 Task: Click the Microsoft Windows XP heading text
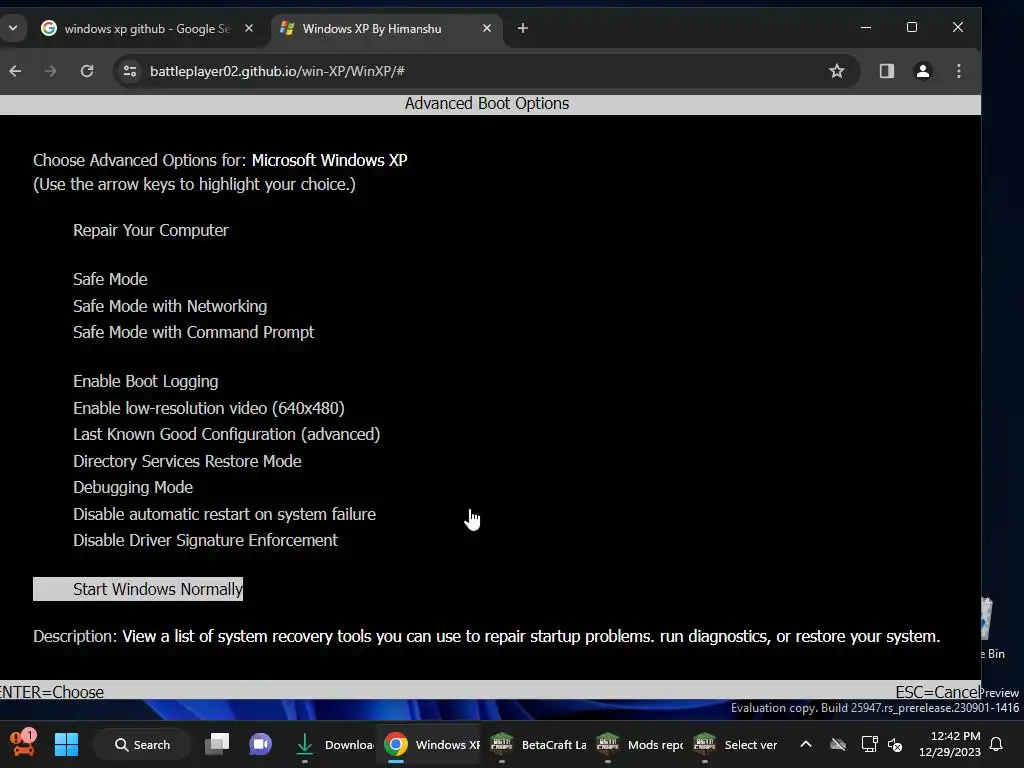click(x=329, y=161)
